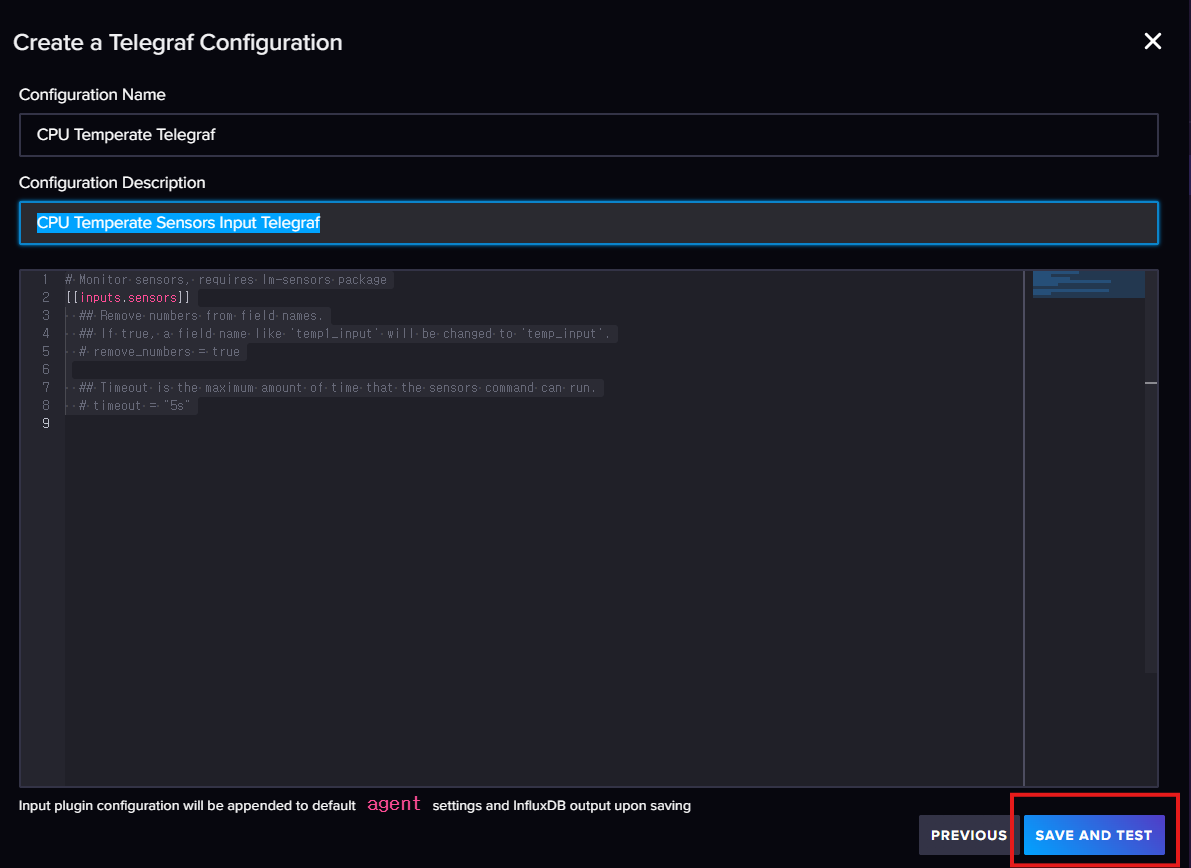Click the '## Timeout is the maximum amount' comment

337,387
